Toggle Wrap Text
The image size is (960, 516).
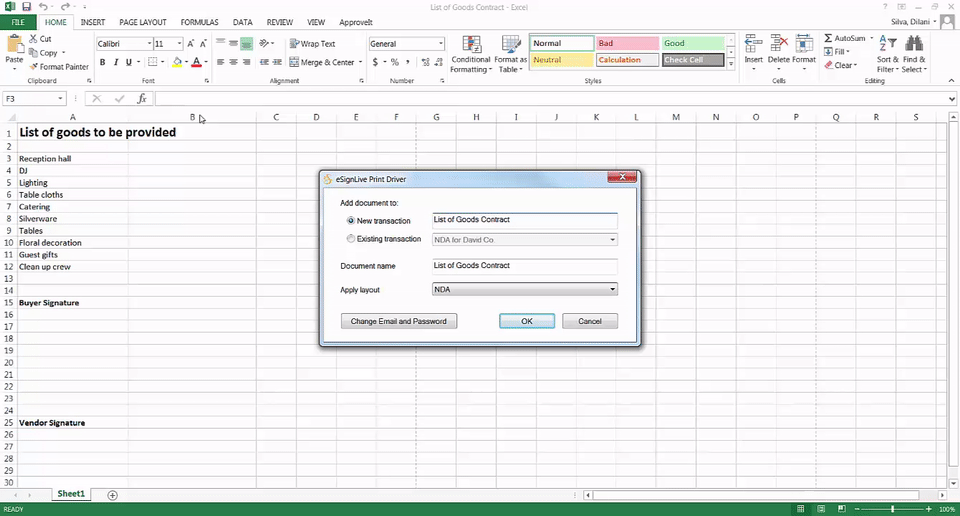click(312, 43)
